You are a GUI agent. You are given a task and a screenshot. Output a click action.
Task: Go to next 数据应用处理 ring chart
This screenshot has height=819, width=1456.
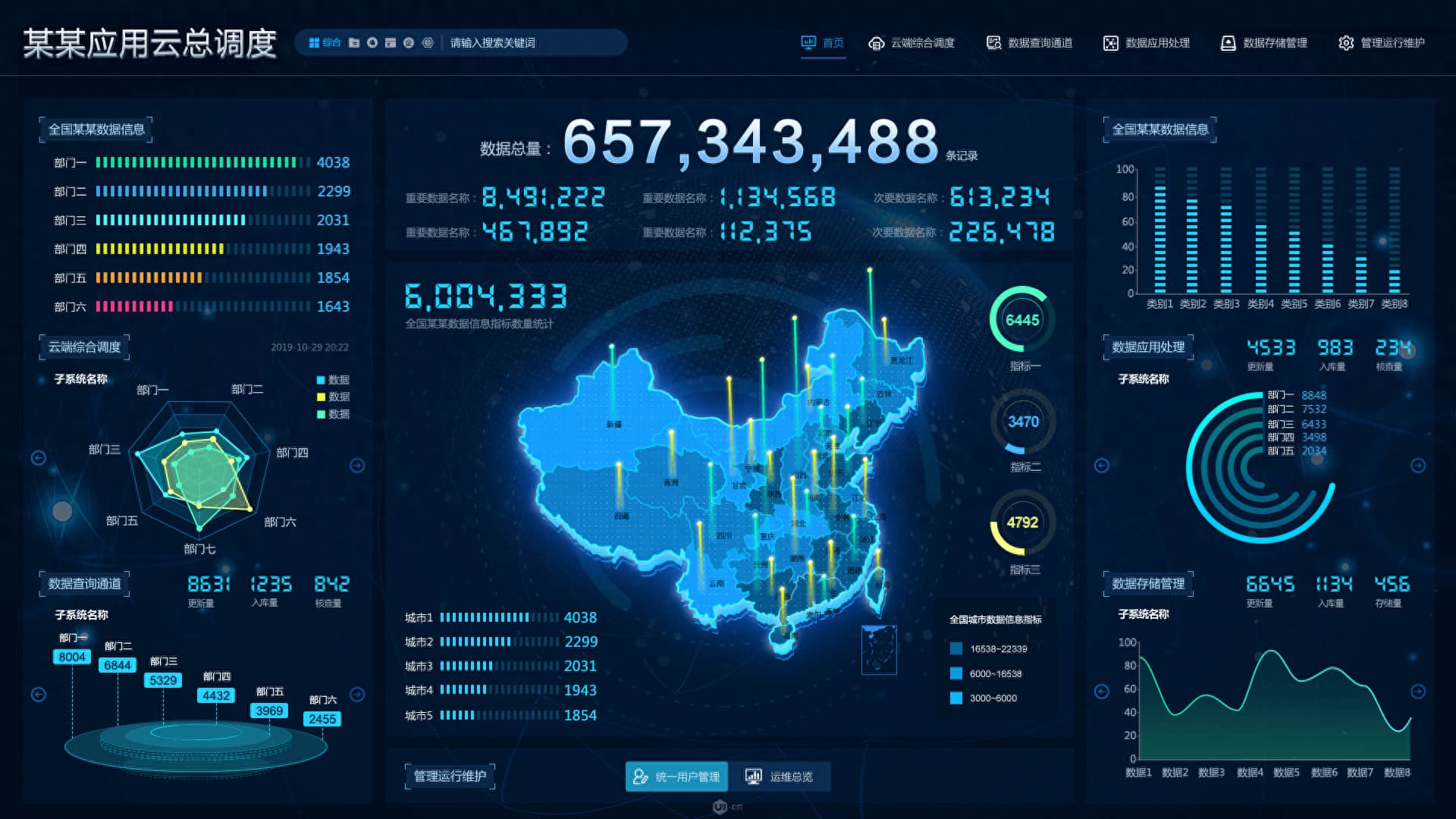coord(1417,466)
